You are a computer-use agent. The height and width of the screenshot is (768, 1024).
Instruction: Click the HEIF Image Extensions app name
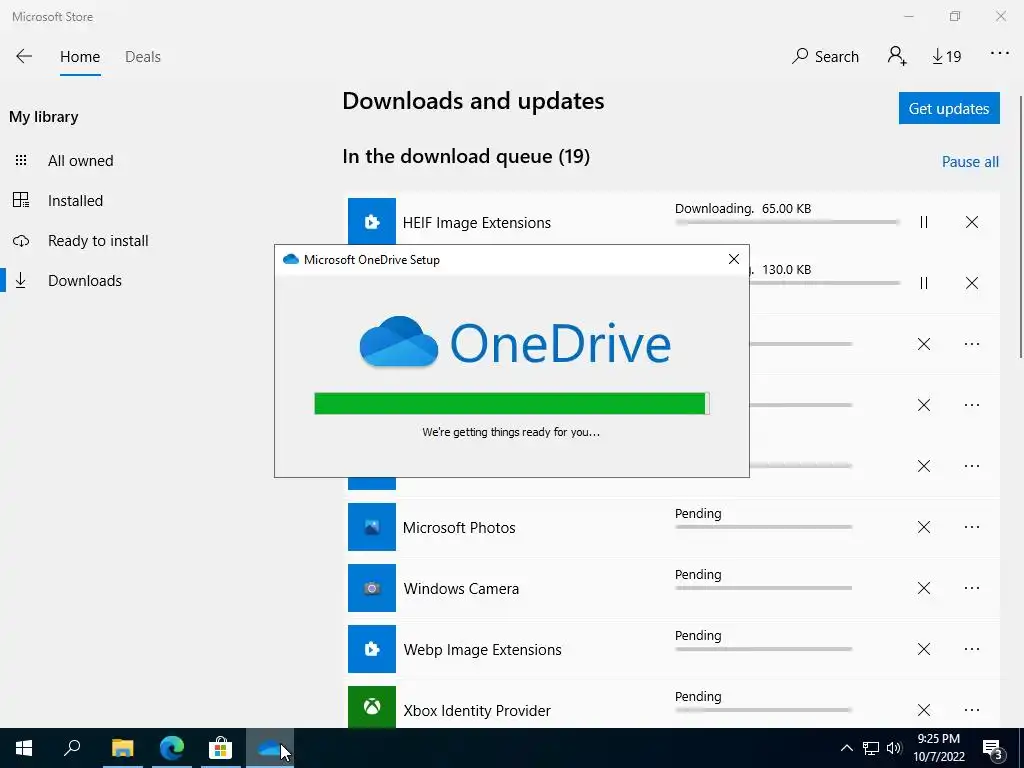pos(477,223)
